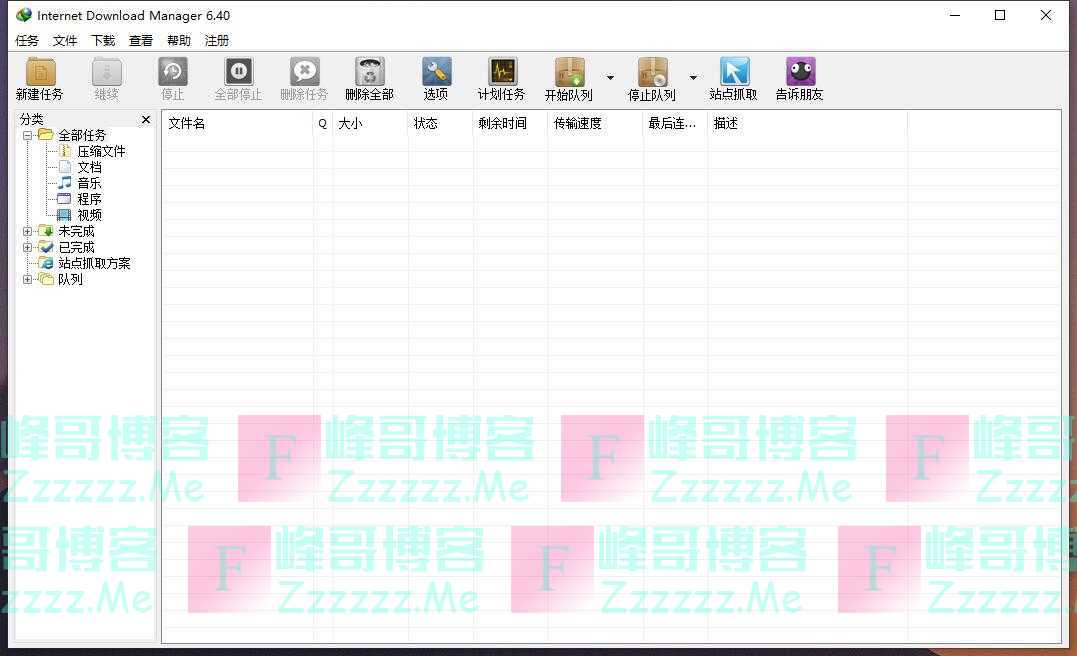Select the 压缩文件 category

click(101, 151)
